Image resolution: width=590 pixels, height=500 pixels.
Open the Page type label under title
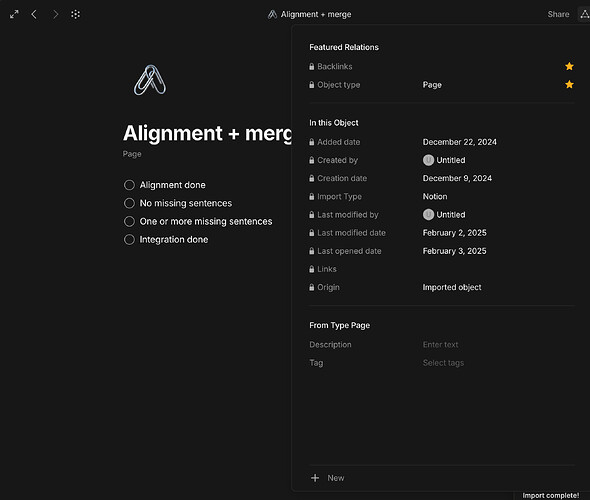click(x=132, y=154)
